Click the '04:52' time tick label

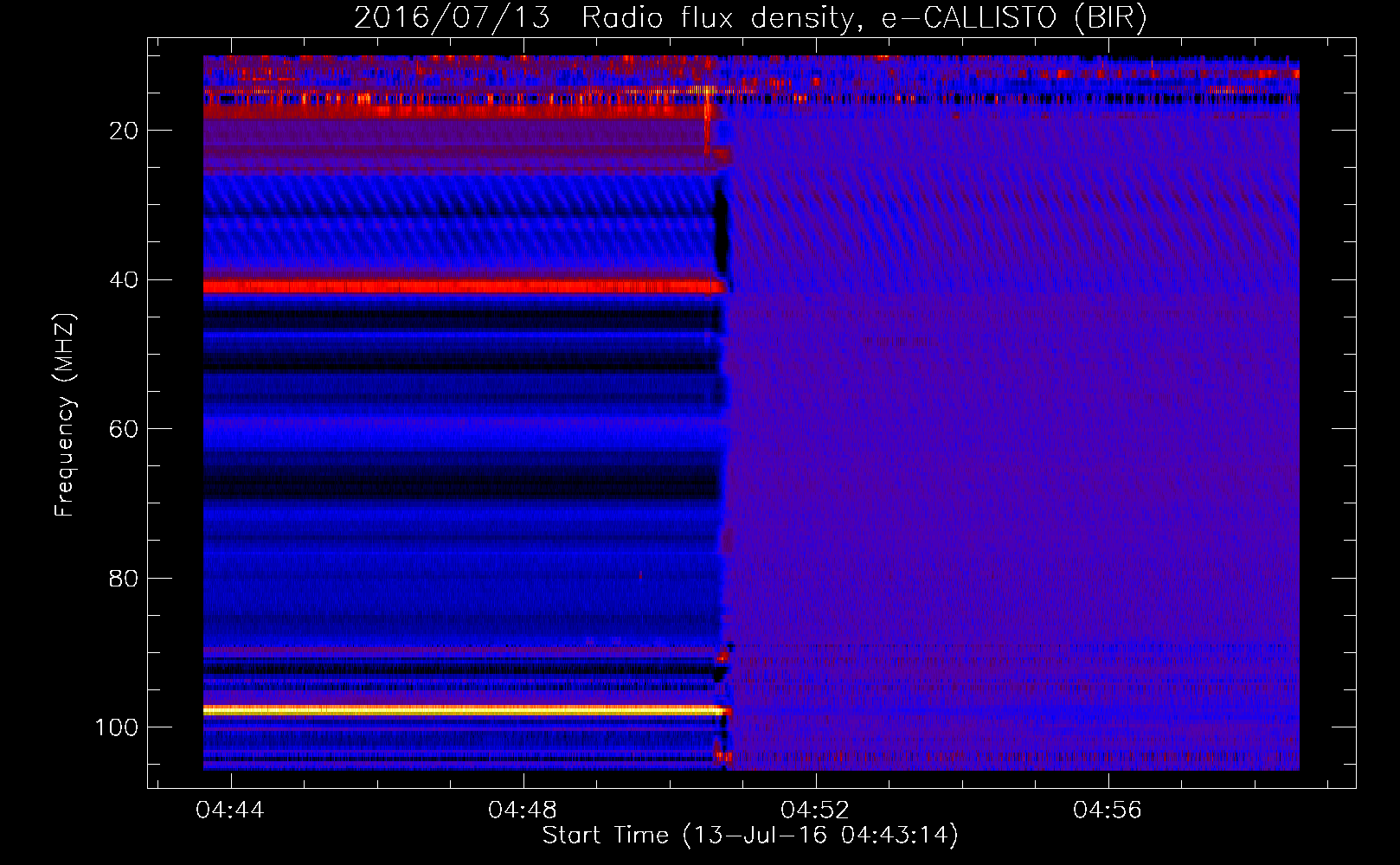(815, 810)
